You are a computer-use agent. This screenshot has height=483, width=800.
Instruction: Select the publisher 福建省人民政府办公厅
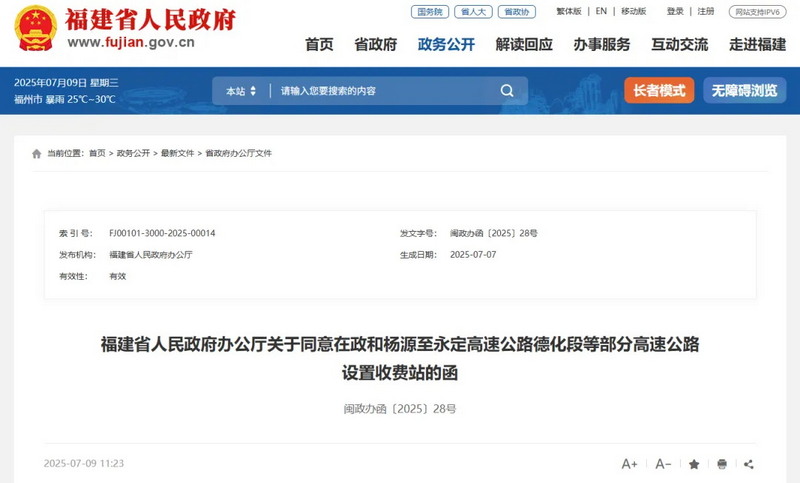point(151,255)
